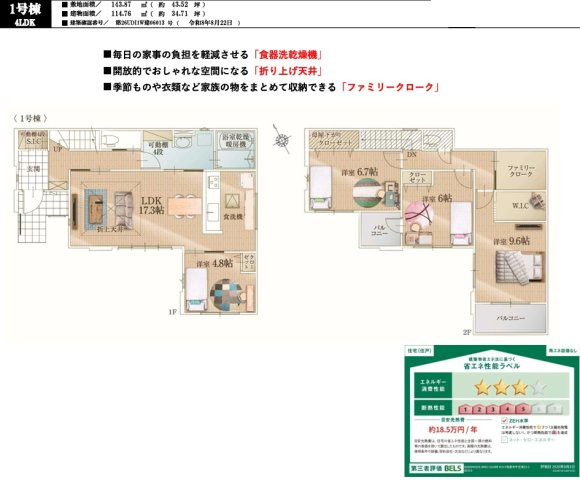Click the UP stairs label on 1F

58,149
